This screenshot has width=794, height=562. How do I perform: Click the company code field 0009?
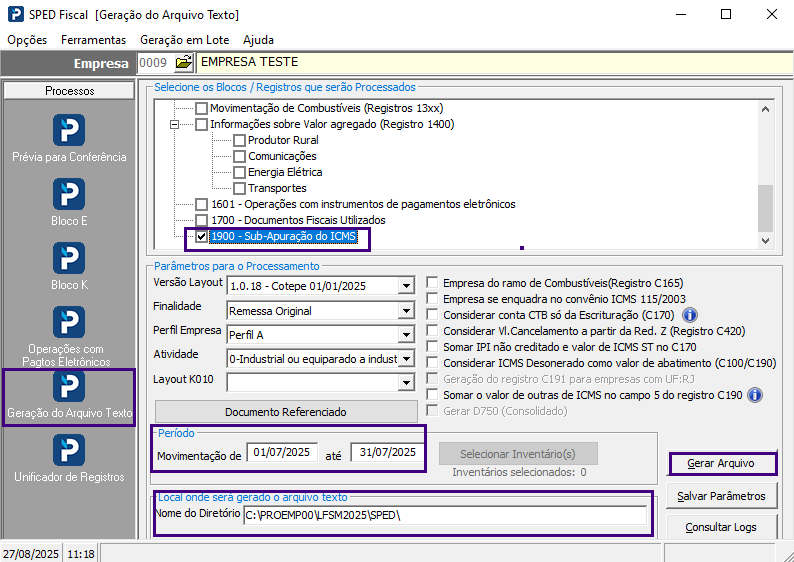click(x=155, y=63)
